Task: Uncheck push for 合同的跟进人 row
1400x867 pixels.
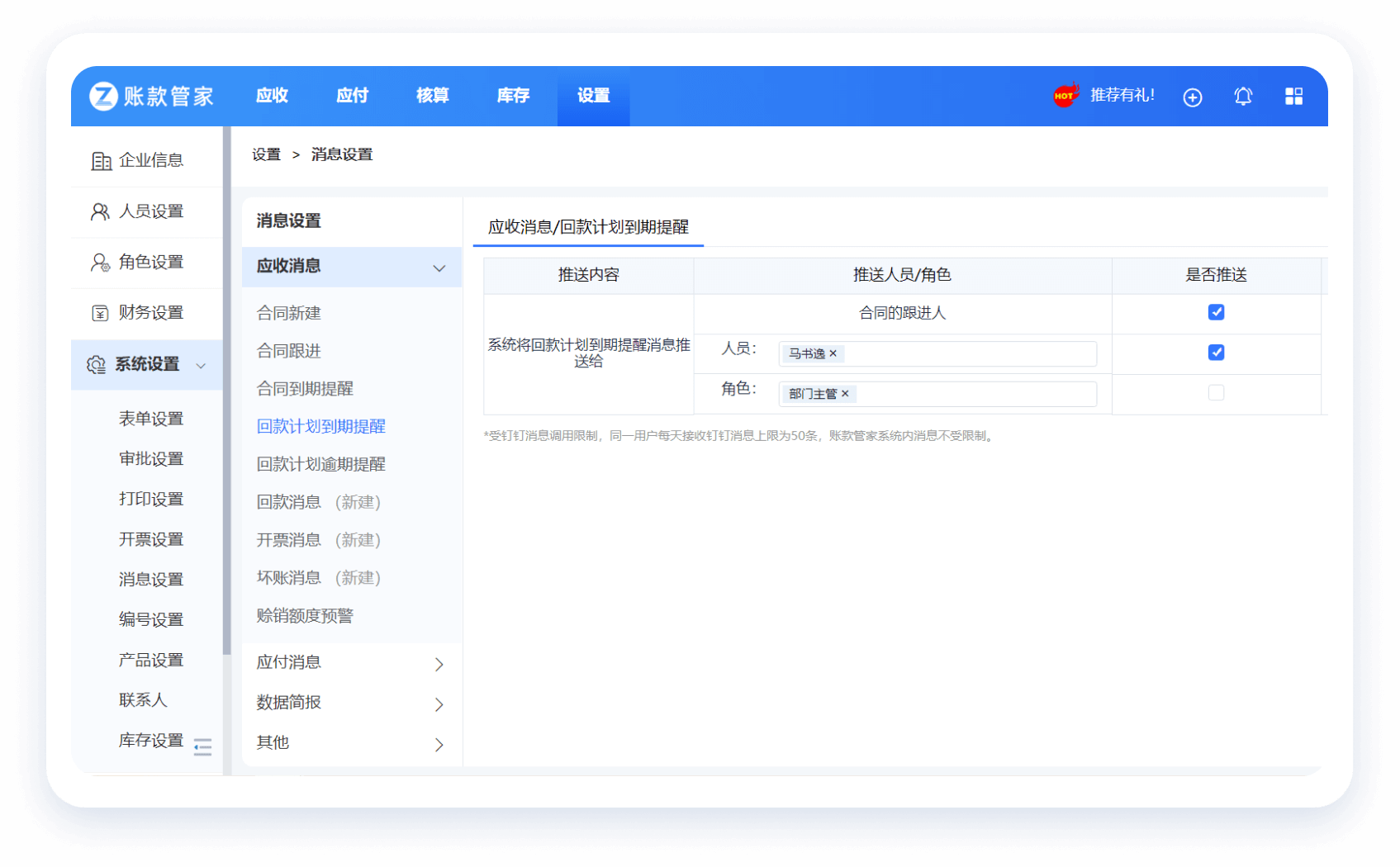Action: (1216, 312)
